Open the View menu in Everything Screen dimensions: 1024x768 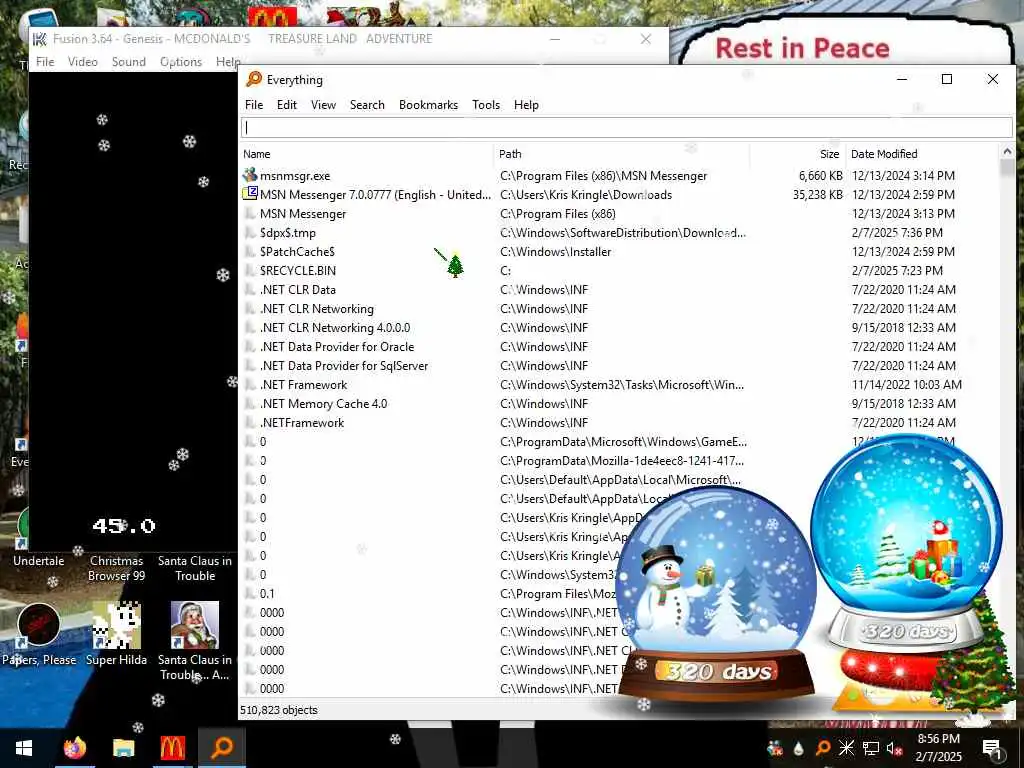point(323,104)
